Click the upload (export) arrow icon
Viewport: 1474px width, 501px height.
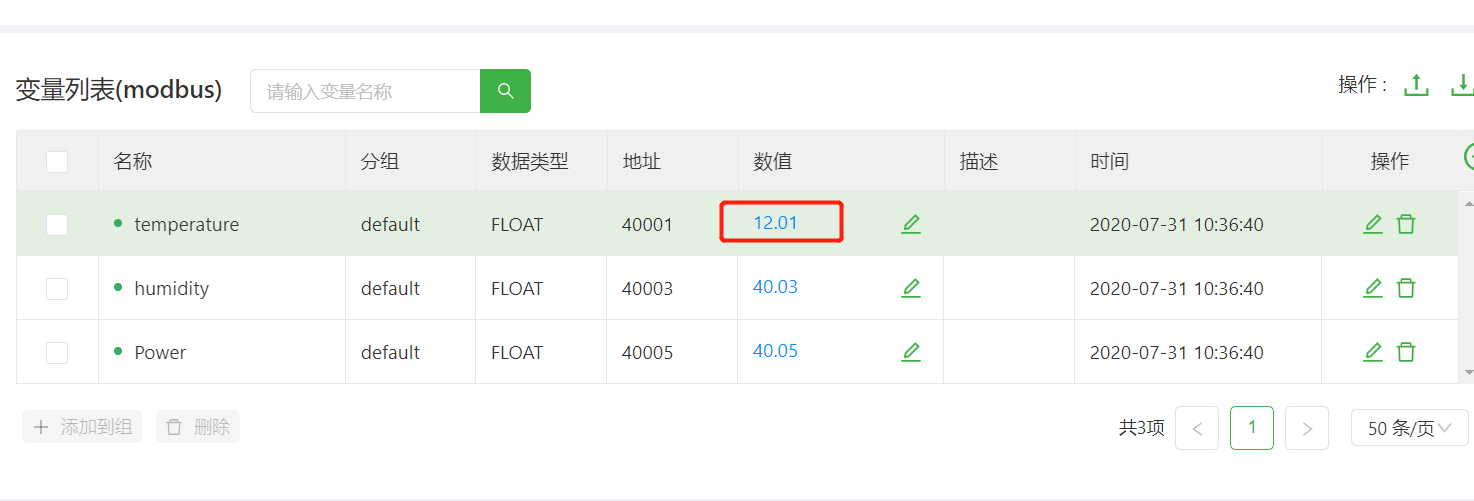tap(1416, 86)
